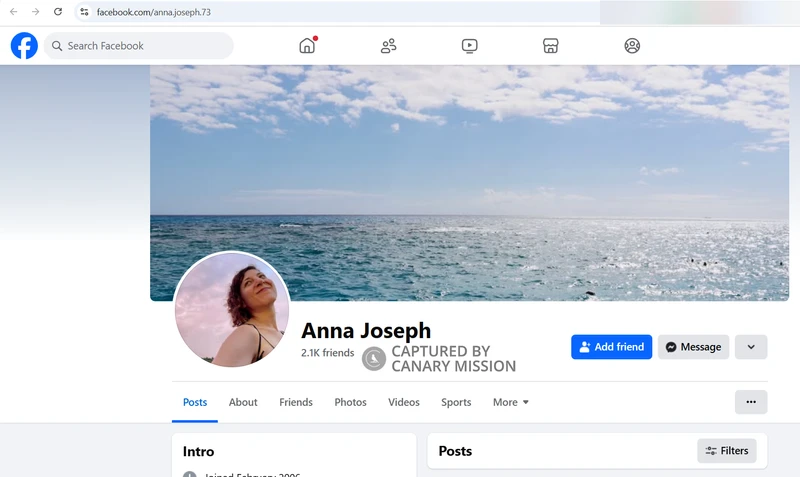Click the Message button
Screen dimensions: 800x477
[693, 347]
